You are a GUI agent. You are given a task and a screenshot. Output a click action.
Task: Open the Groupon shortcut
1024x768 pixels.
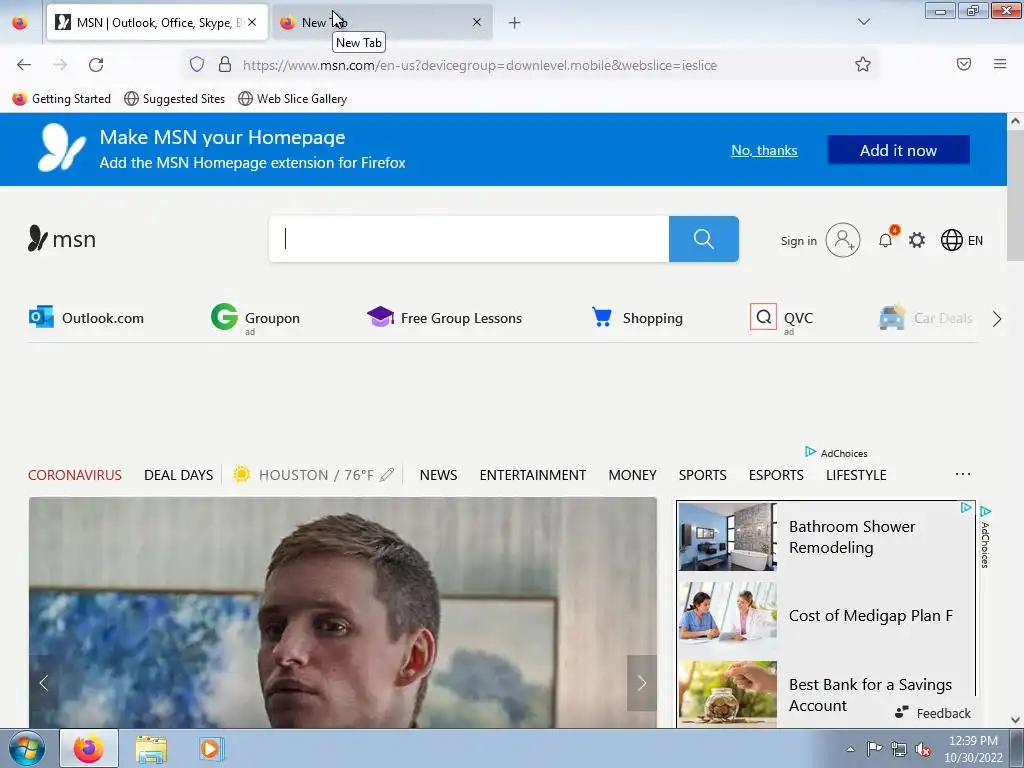(255, 318)
